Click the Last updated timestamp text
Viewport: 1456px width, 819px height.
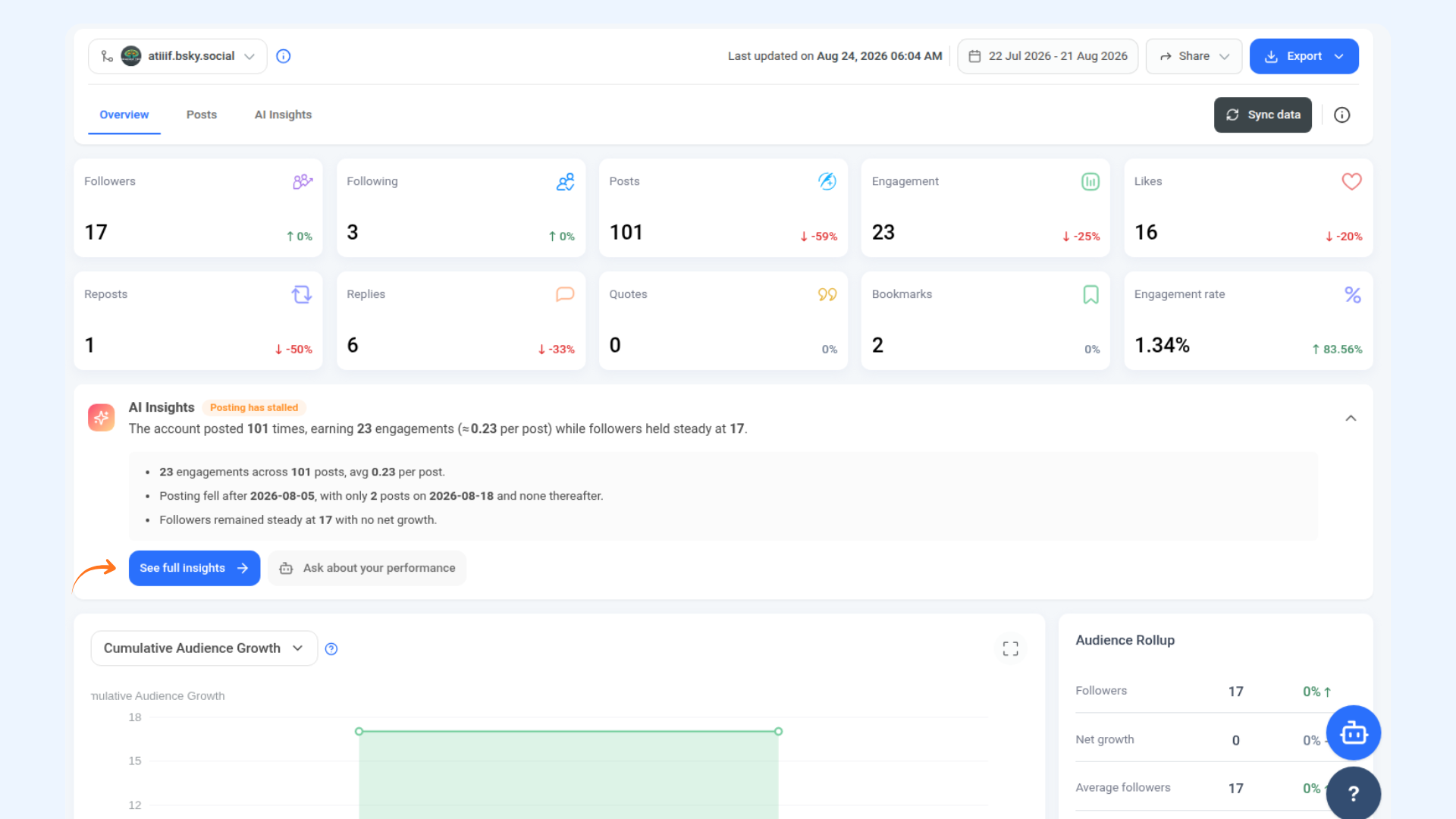coord(835,56)
